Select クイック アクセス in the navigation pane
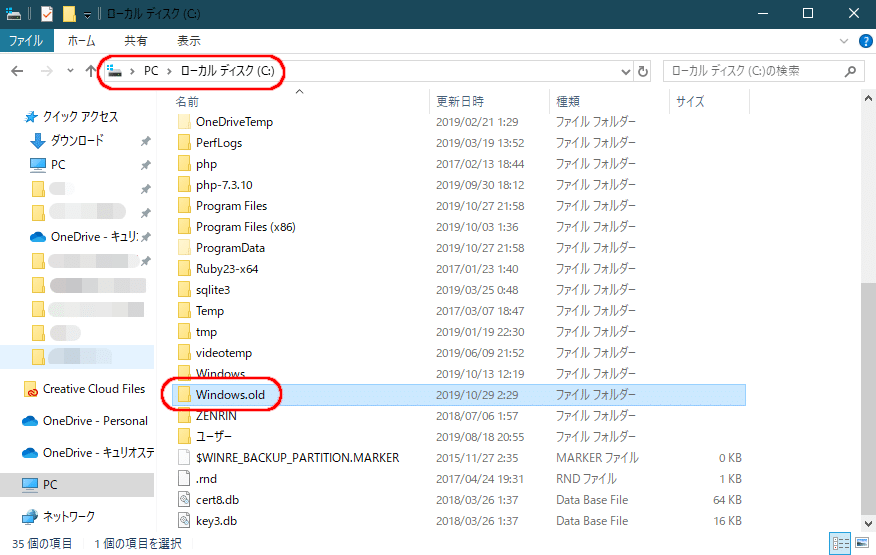The width and height of the screenshot is (876, 555). [80, 116]
